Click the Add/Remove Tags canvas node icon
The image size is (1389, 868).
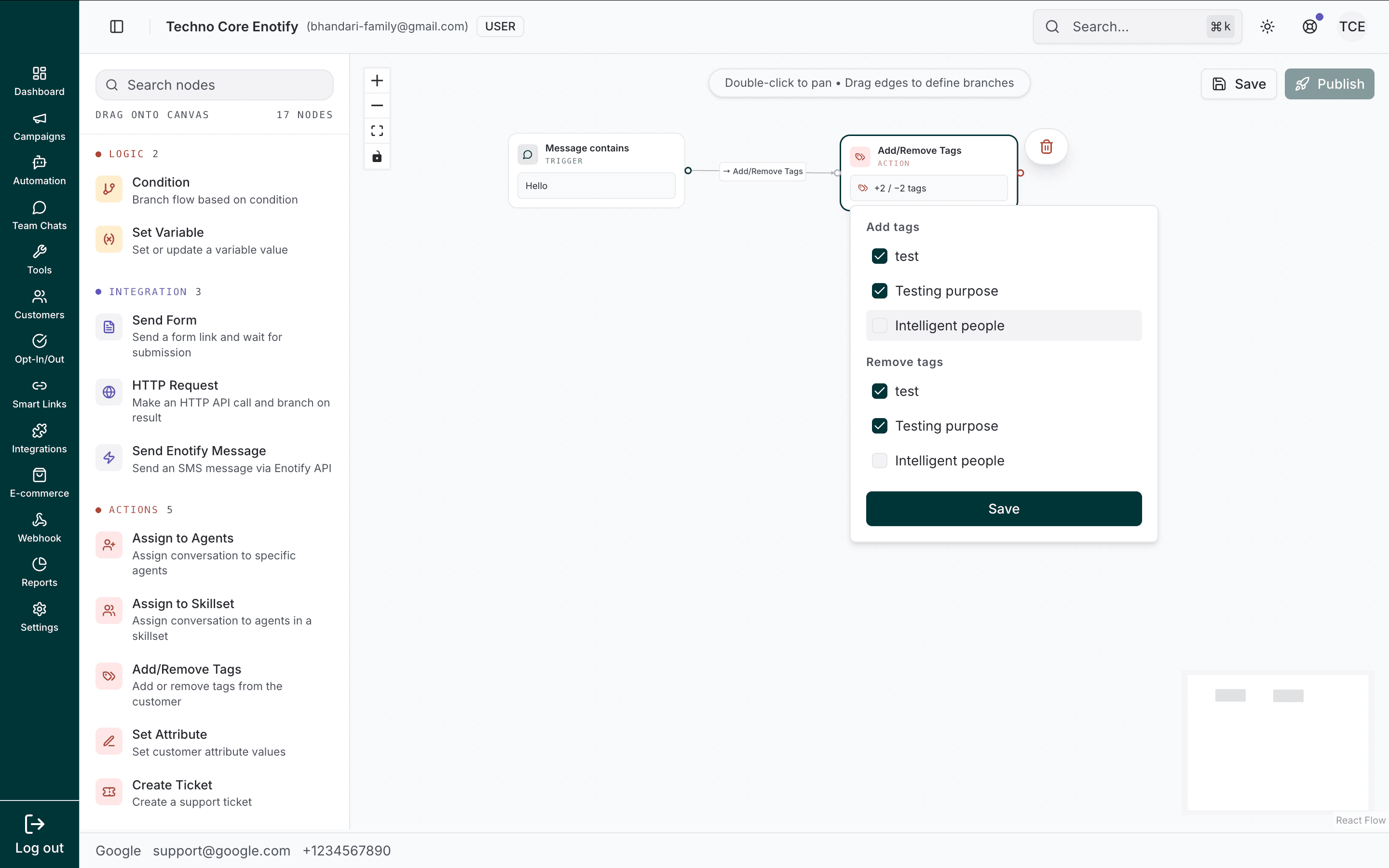point(860,157)
